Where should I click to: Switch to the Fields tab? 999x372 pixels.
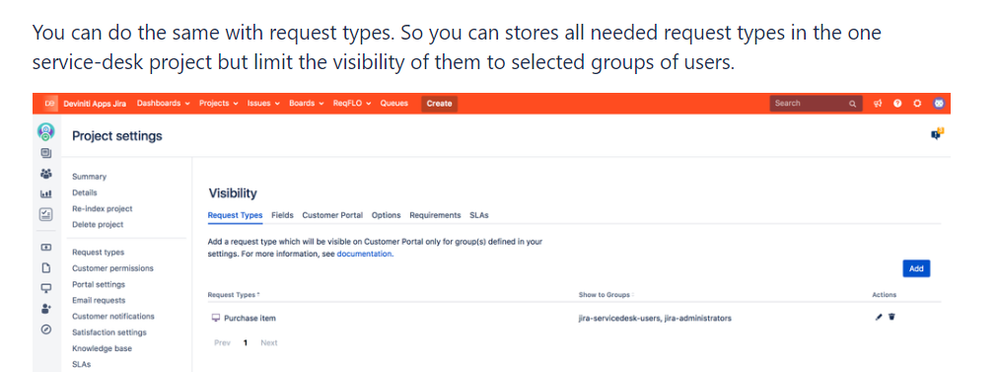coord(282,215)
